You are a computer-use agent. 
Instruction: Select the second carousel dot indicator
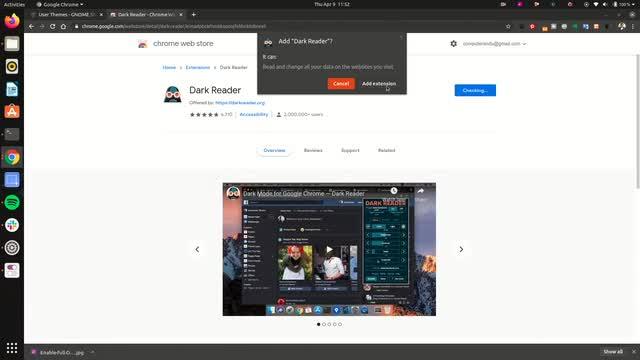(x=324, y=324)
